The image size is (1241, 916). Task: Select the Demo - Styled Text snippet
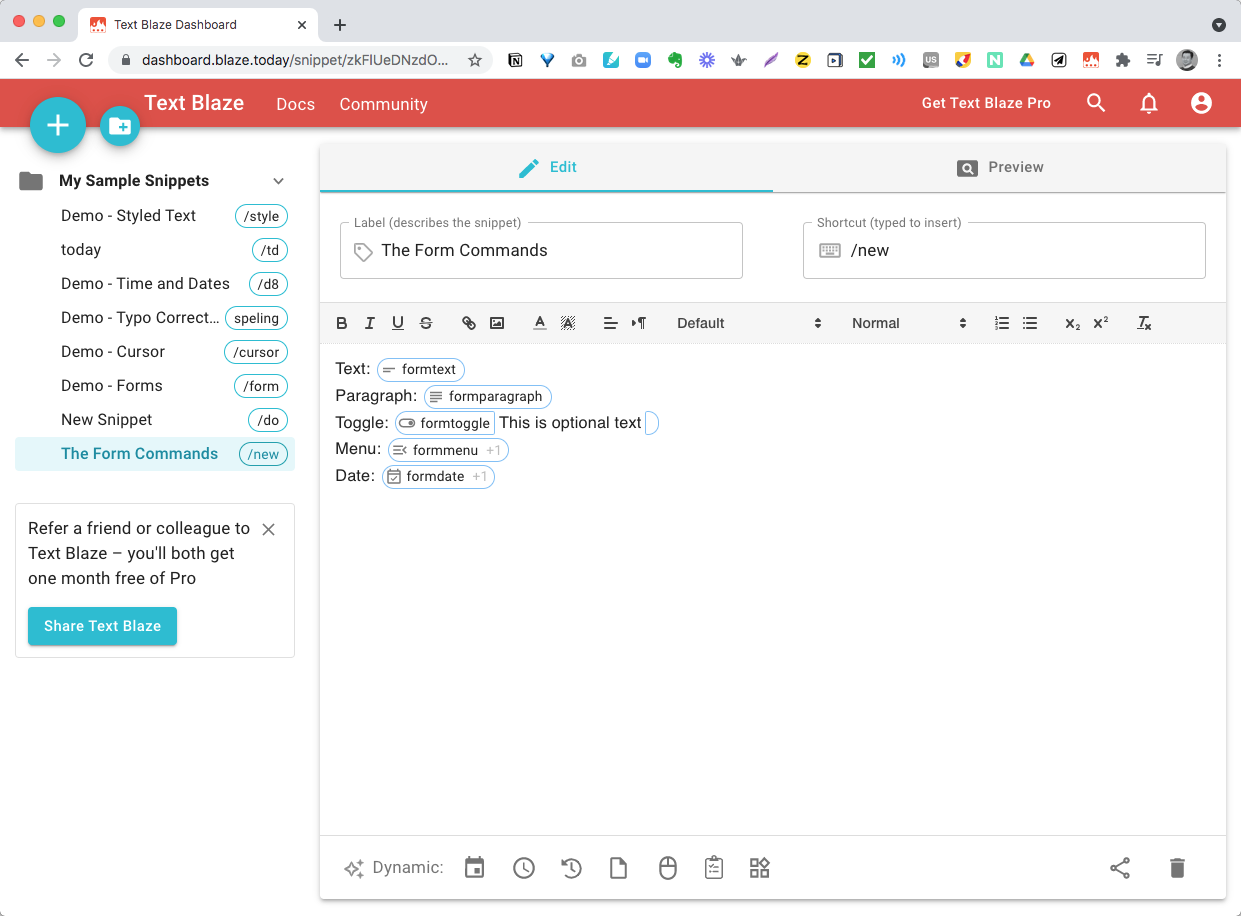tap(155, 216)
